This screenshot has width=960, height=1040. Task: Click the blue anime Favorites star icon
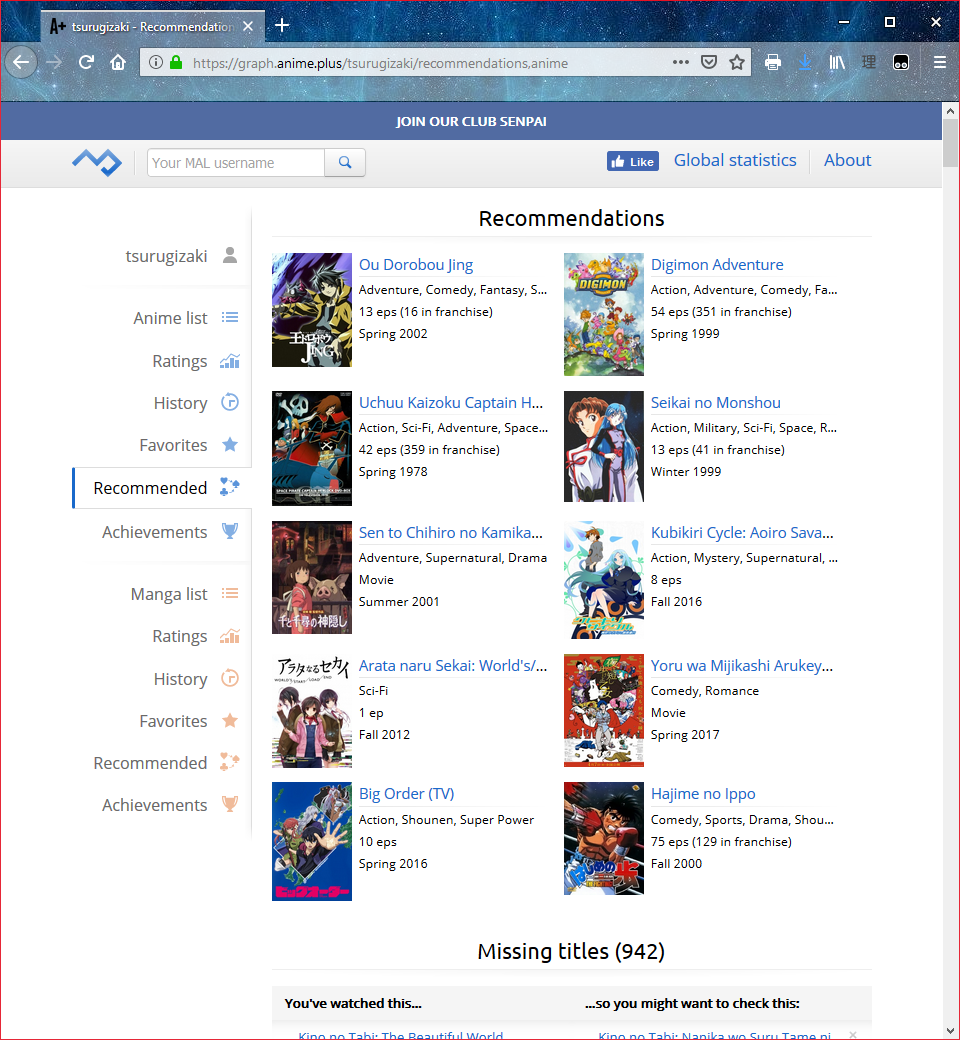(230, 444)
